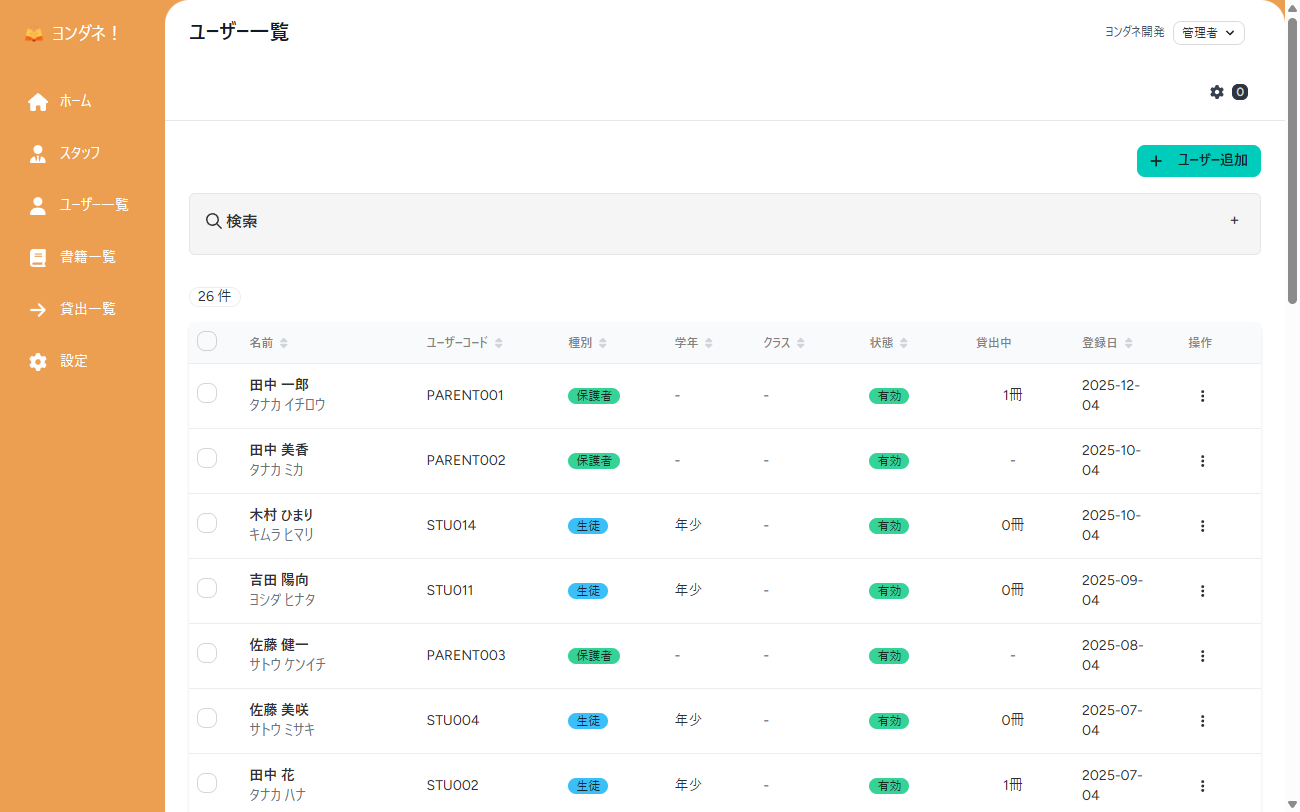The height and width of the screenshot is (812, 1300).
Task: Check the box for 田中 美香
Action: (x=207, y=458)
